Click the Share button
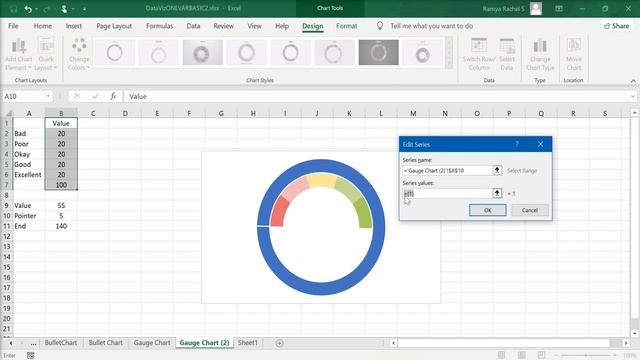Screen dimensions: 640x360 click(616, 26)
